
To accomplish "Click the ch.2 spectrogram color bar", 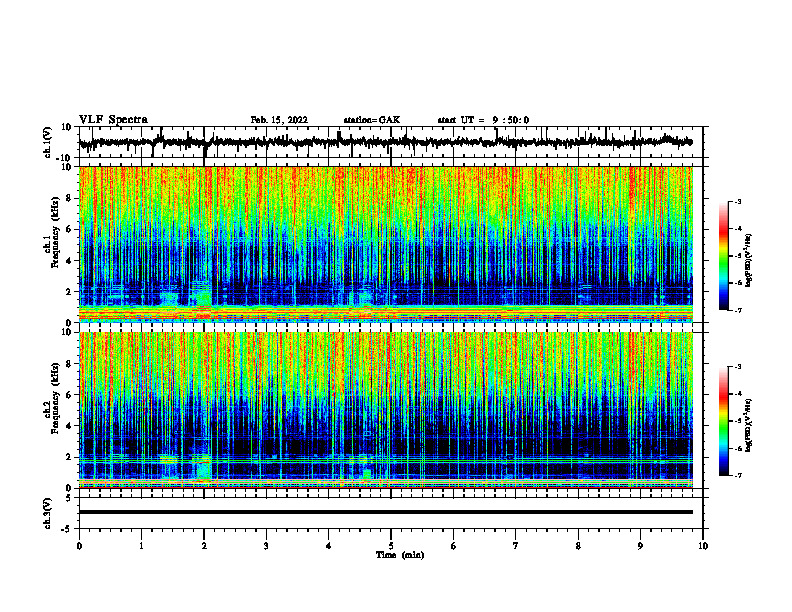I will click(724, 421).
